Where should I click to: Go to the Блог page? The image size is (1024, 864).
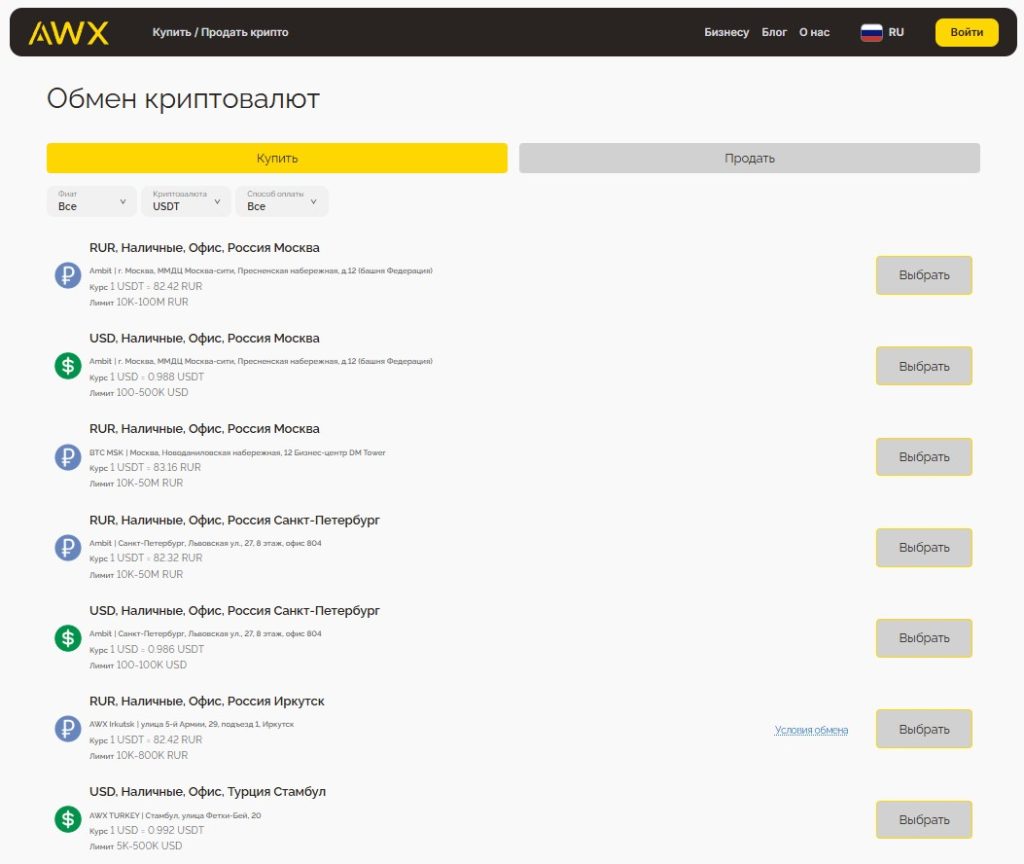tap(774, 32)
